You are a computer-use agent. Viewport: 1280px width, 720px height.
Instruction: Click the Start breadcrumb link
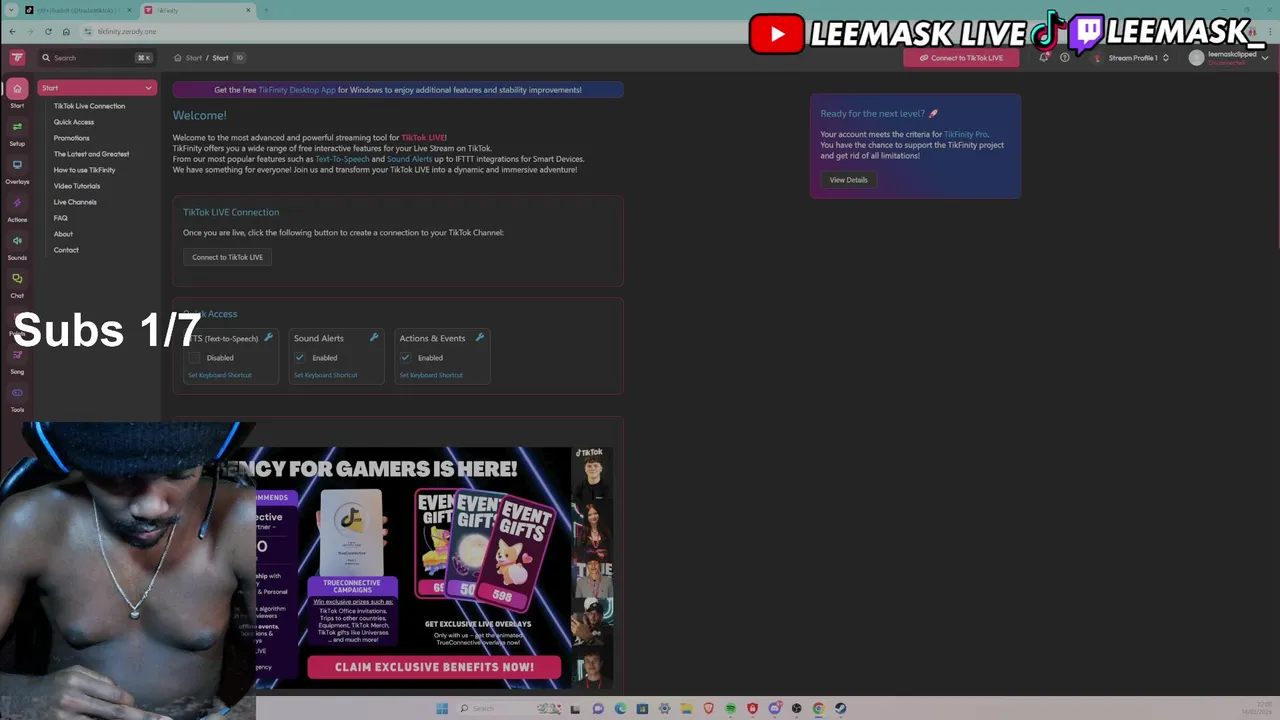[194, 58]
